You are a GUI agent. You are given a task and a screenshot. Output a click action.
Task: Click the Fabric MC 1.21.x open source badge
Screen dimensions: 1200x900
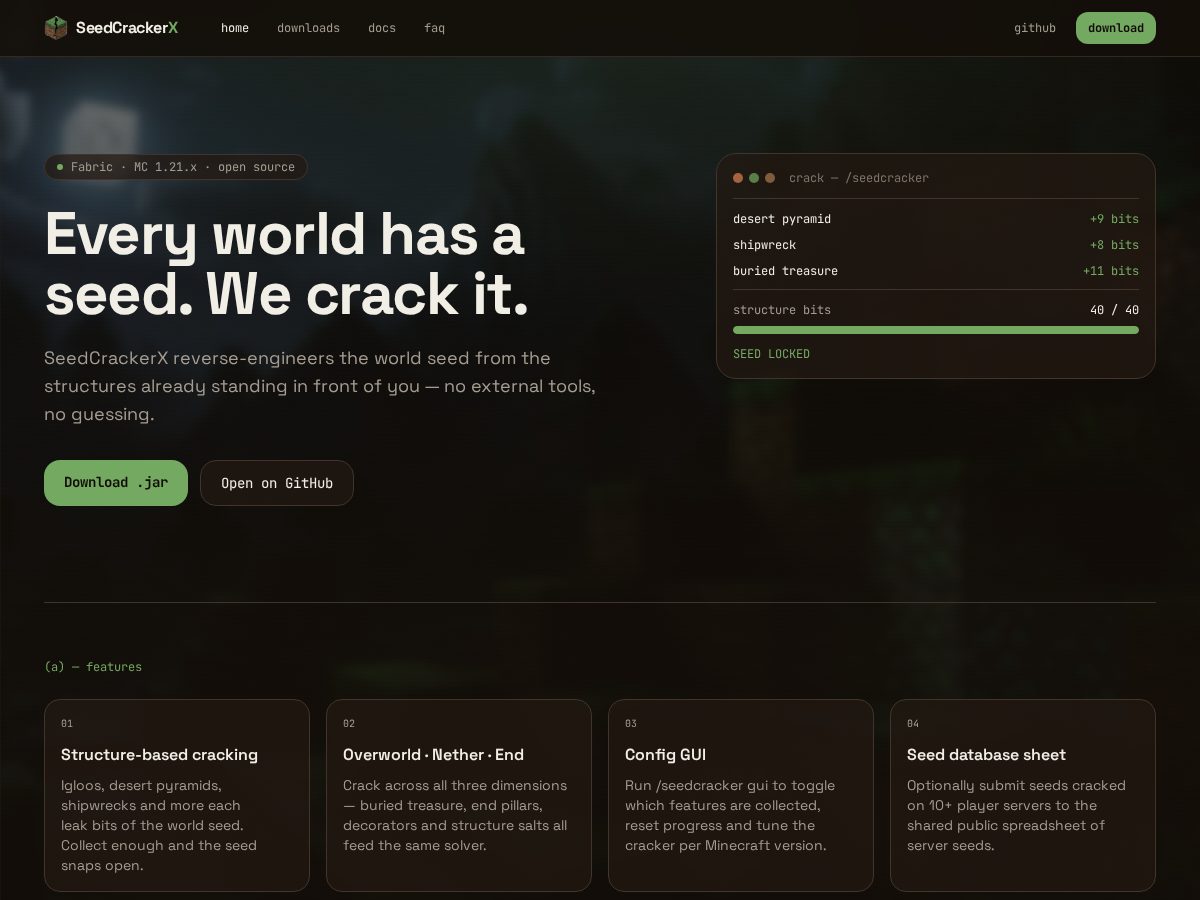176,167
